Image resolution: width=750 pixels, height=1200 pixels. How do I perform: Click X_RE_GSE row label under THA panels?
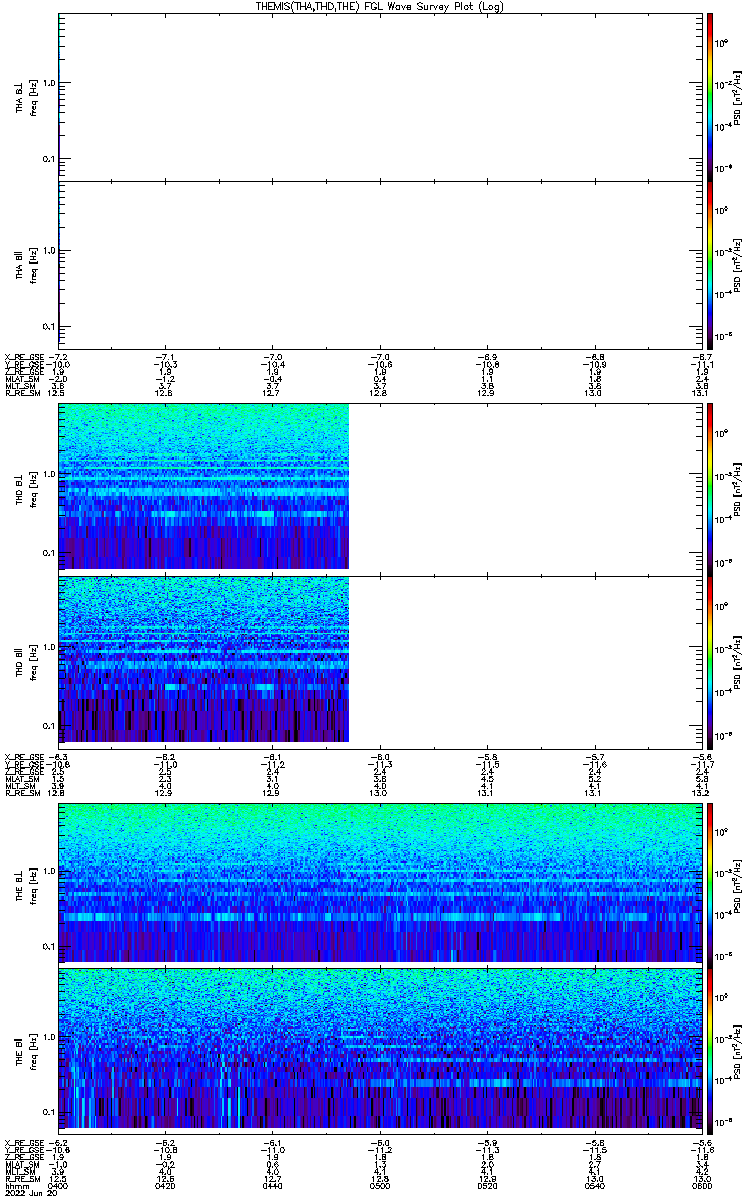pos(24,356)
